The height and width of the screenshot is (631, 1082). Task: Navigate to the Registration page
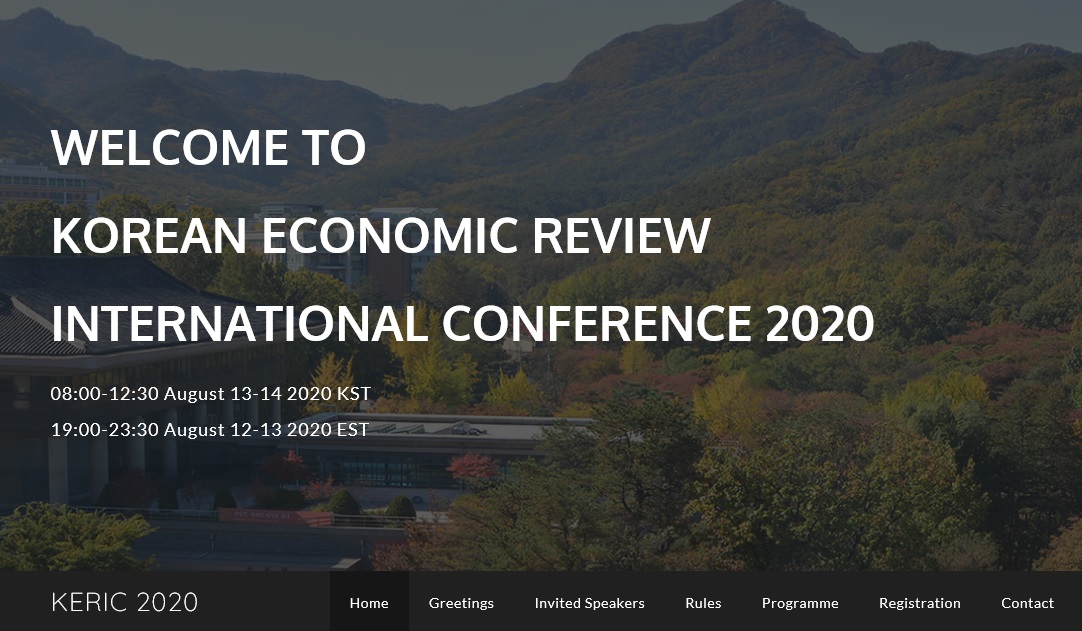[x=919, y=603]
